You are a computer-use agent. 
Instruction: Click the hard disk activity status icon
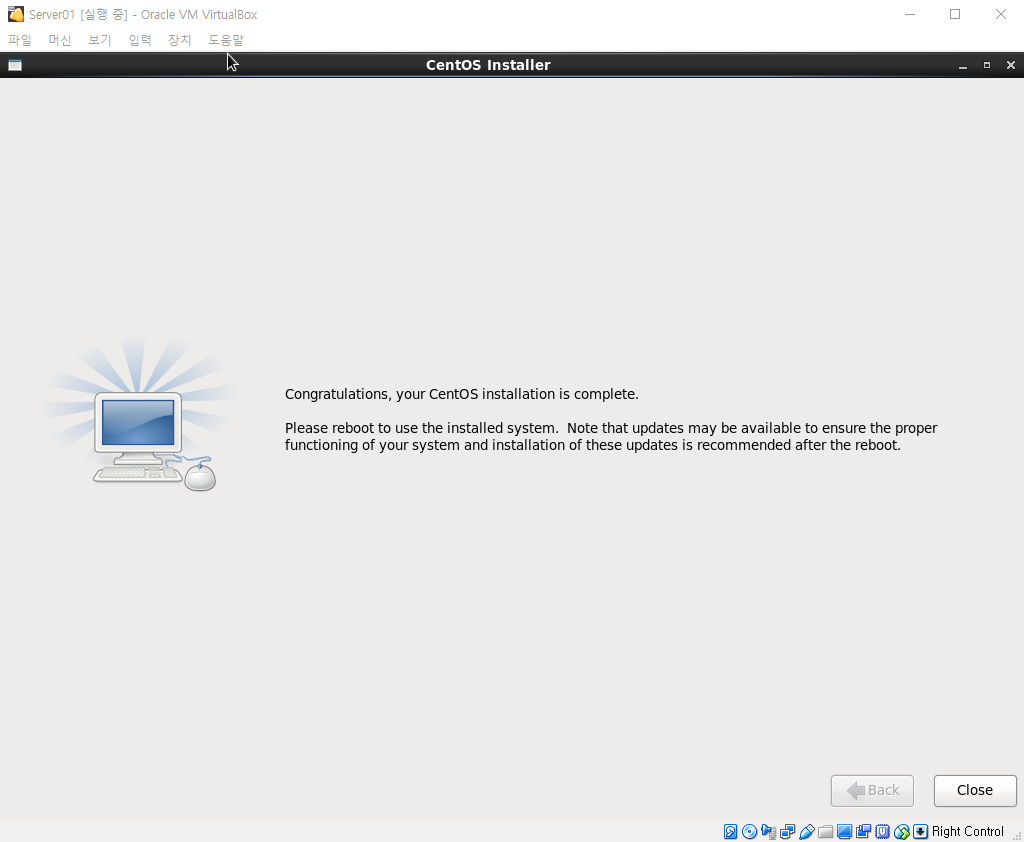click(x=730, y=832)
